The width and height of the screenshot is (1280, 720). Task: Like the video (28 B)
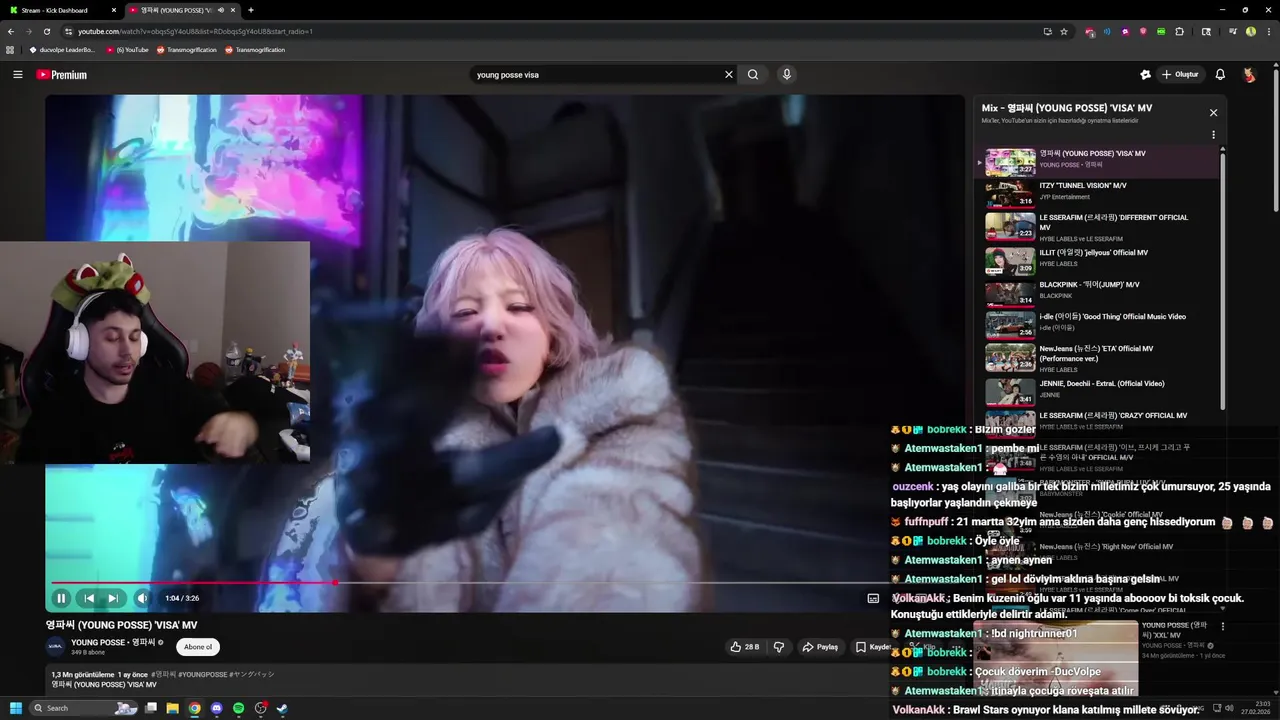(x=745, y=647)
